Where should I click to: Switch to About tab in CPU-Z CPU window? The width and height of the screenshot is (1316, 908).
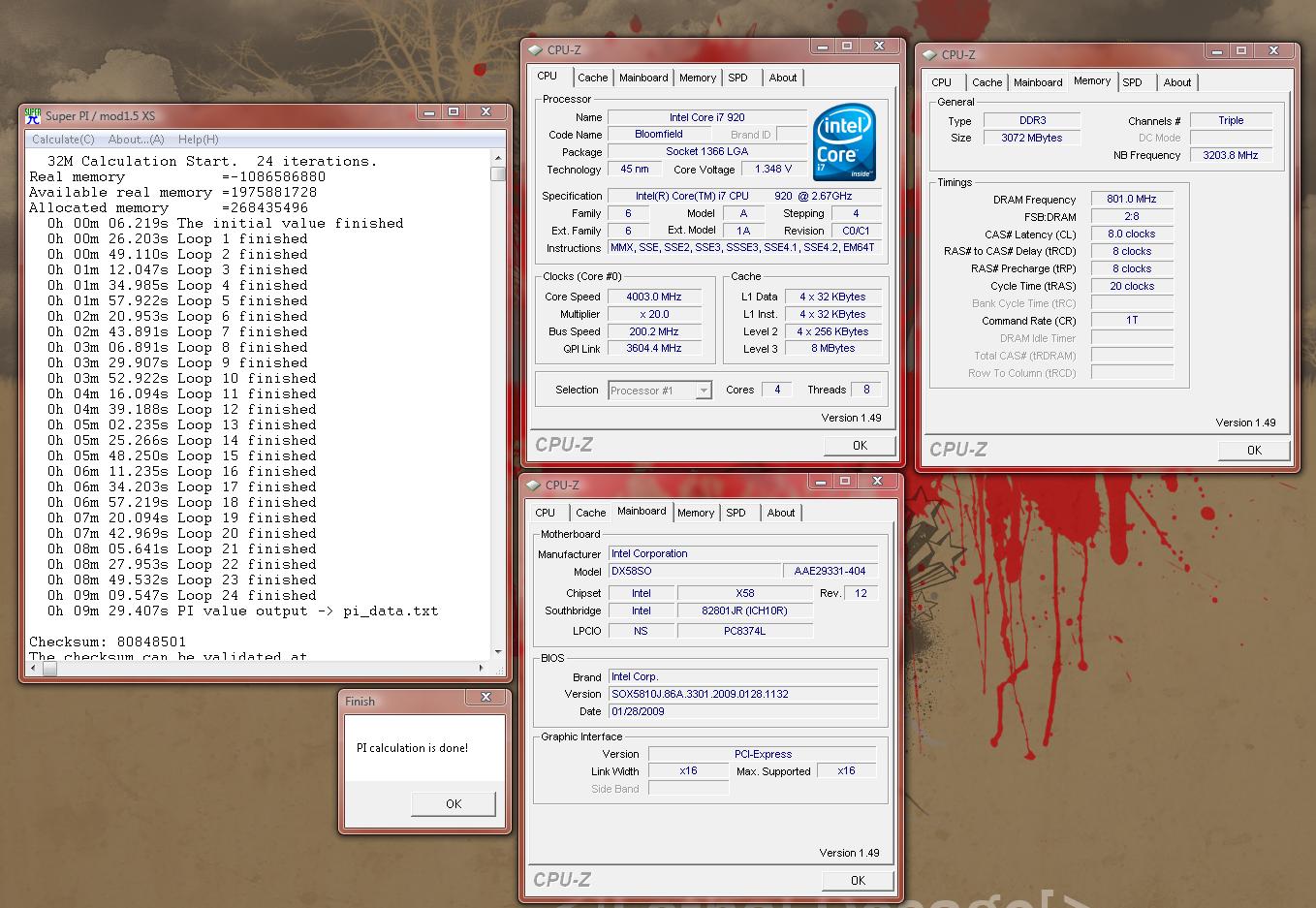[783, 78]
